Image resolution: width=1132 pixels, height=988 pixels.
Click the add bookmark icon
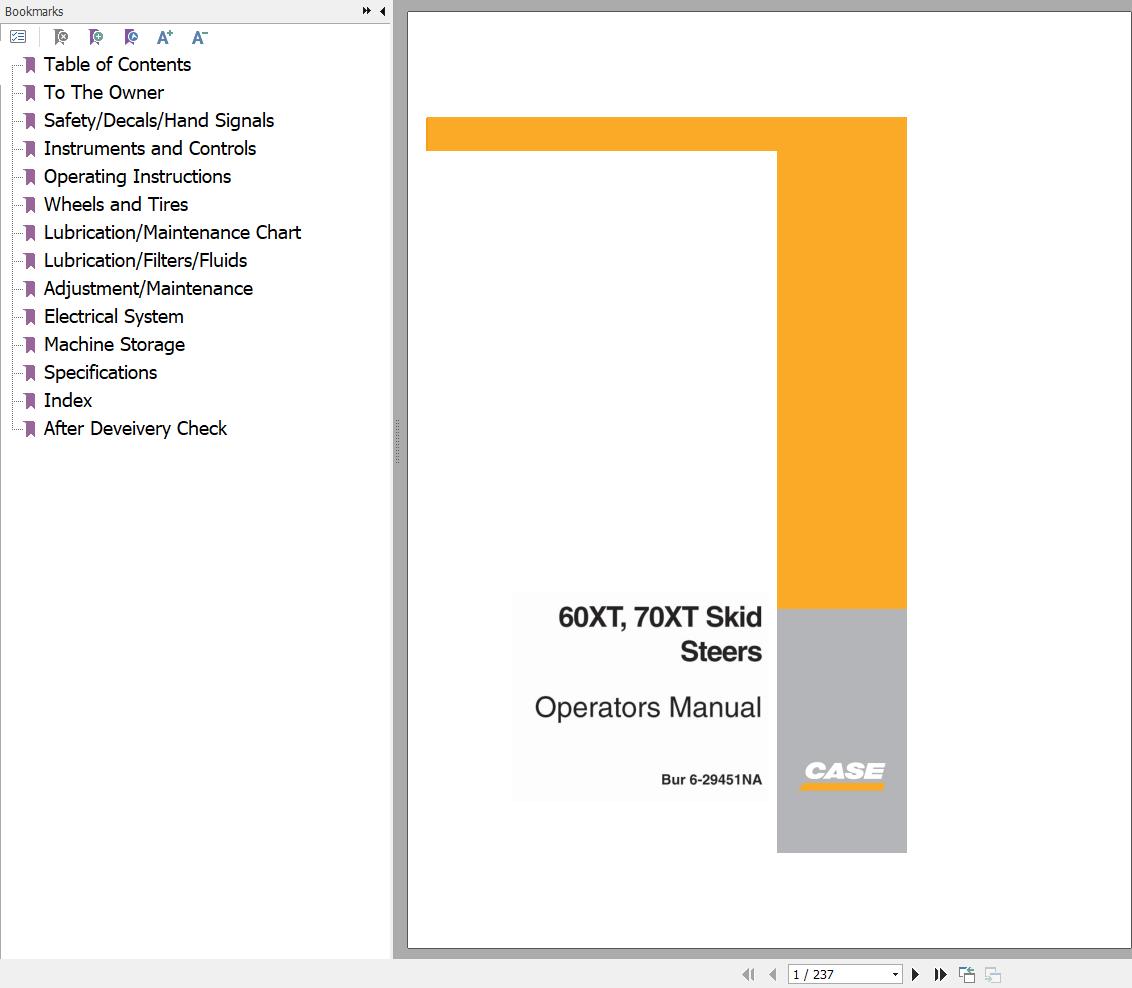pyautogui.click(x=95, y=37)
